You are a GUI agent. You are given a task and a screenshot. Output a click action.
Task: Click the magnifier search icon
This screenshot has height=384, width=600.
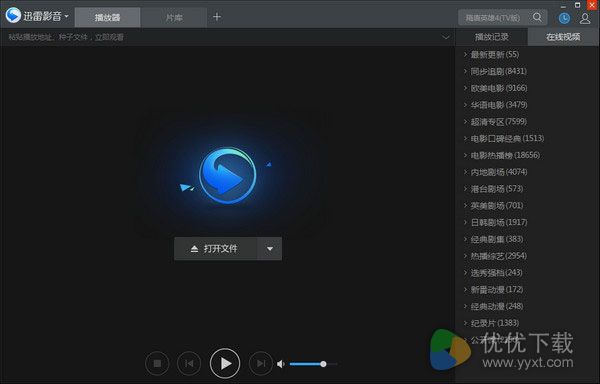[x=538, y=17]
